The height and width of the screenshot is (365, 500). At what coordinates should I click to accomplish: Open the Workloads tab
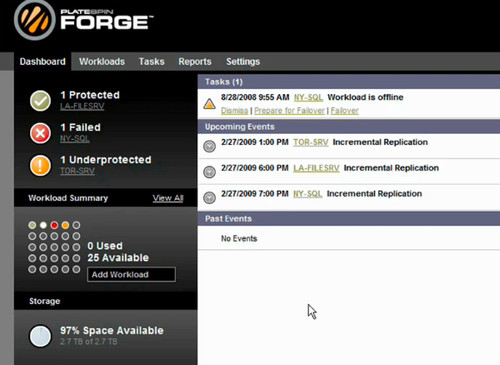[x=102, y=62]
